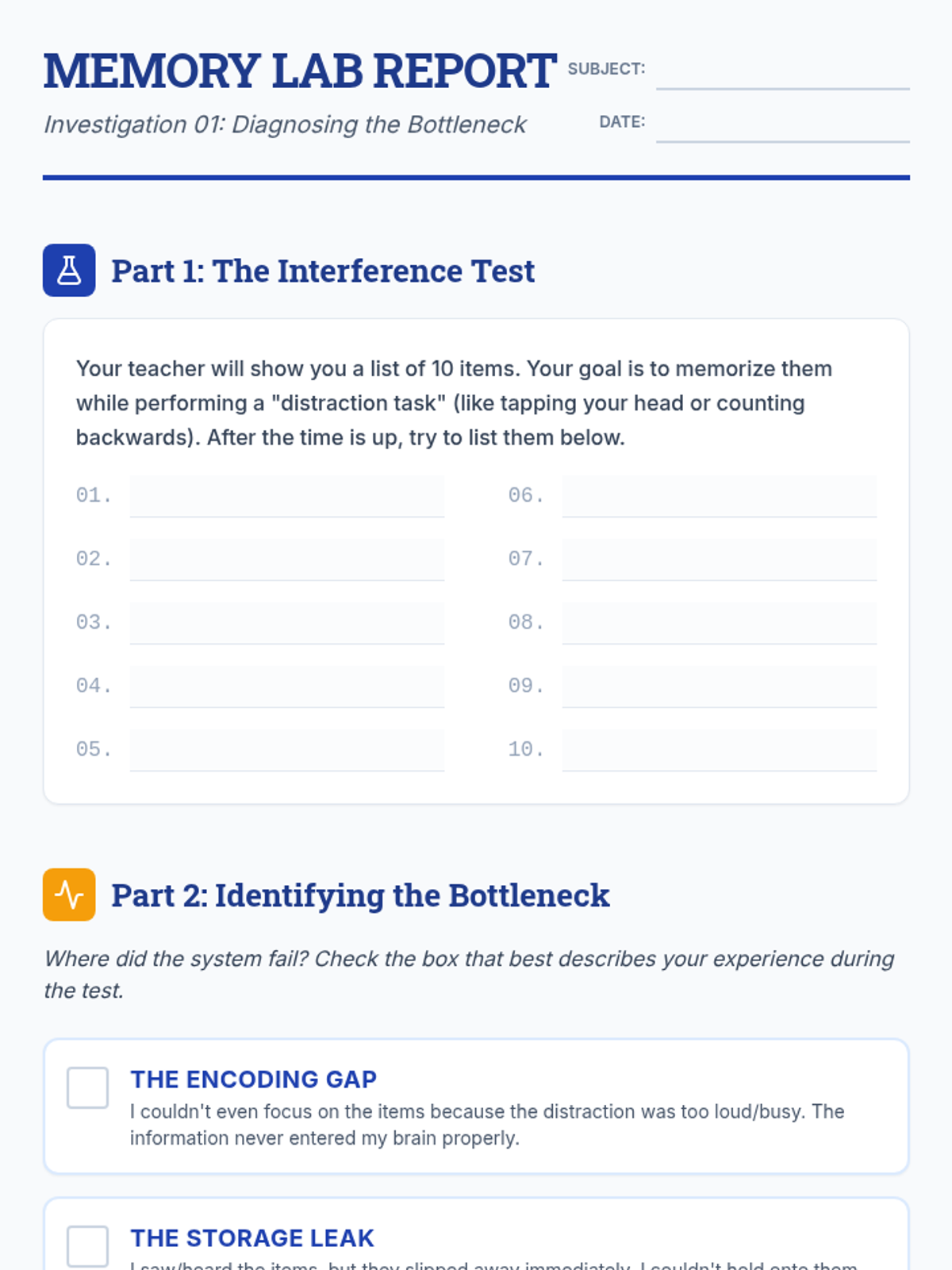Select the item 02 answer field
952x1270 pixels.
(x=286, y=560)
